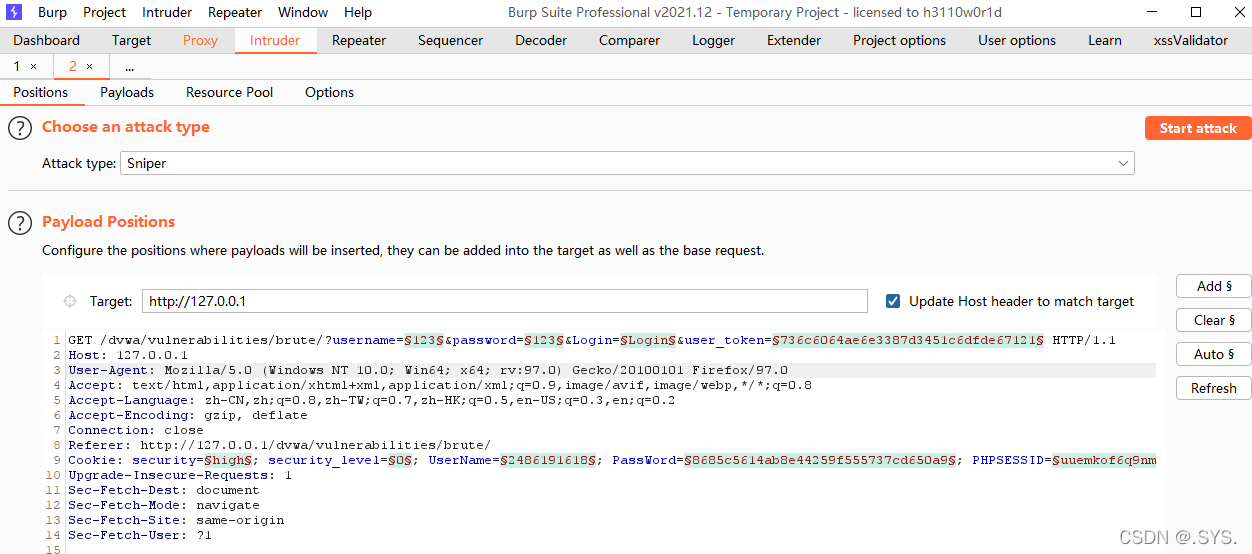
Task: Click the Accept-Encoding: gzip, deflate line
Action: [188, 415]
